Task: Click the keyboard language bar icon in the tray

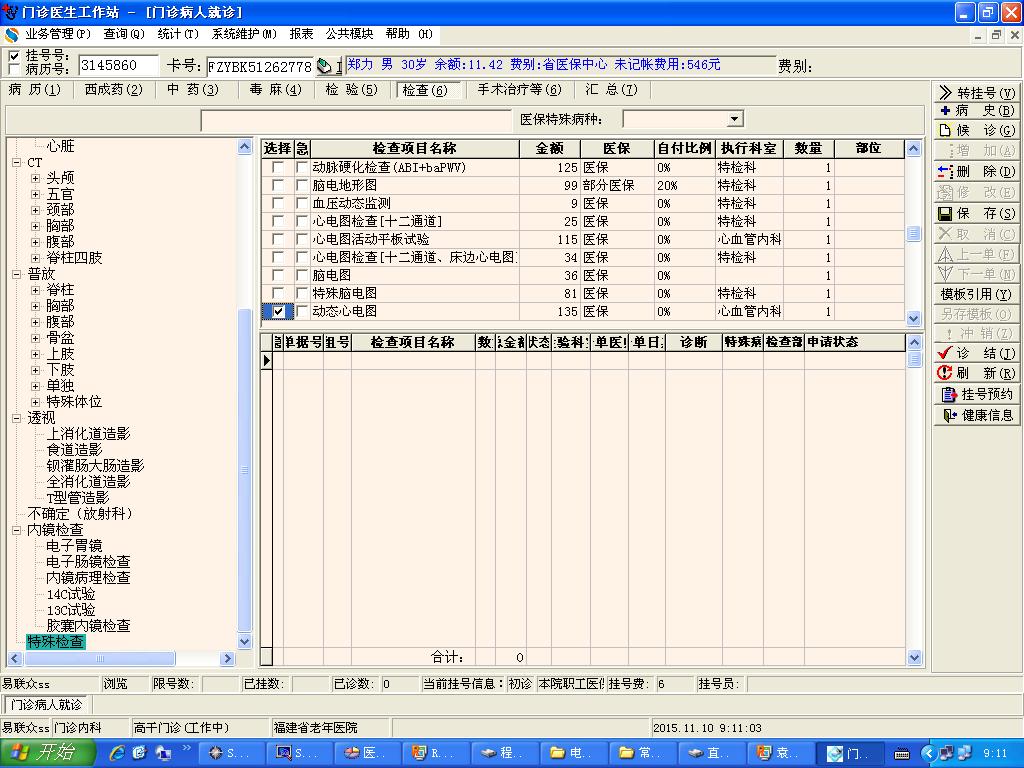Action: (902, 754)
